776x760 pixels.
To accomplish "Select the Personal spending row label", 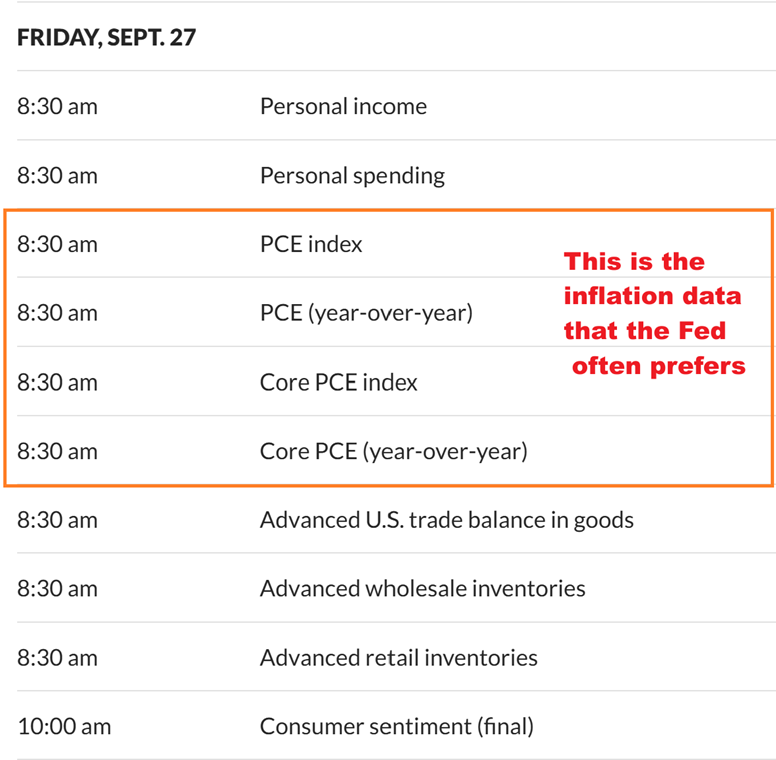I will click(352, 176).
